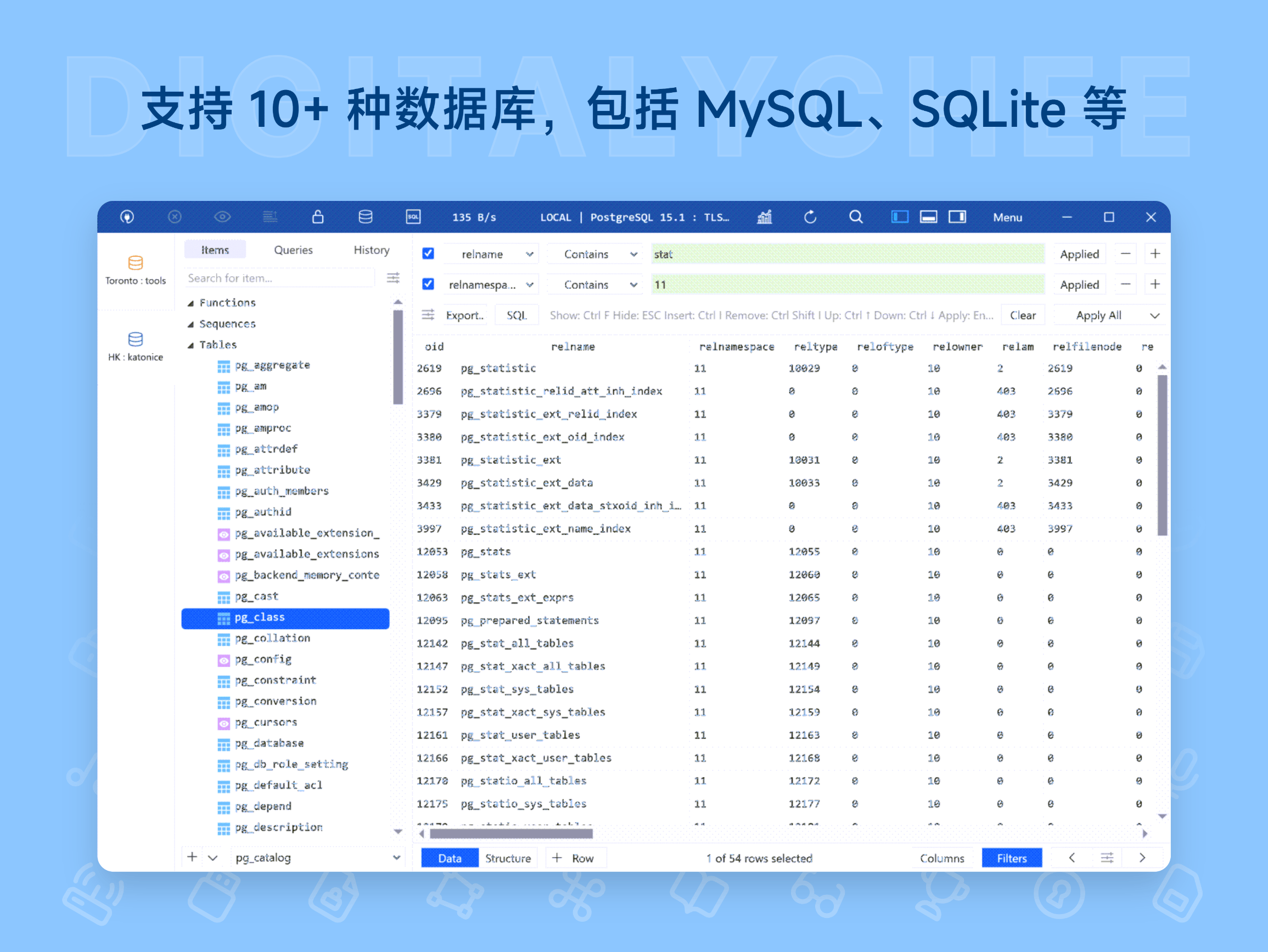
Task: Open the SQL editor from the toolbar
Action: click(x=413, y=217)
